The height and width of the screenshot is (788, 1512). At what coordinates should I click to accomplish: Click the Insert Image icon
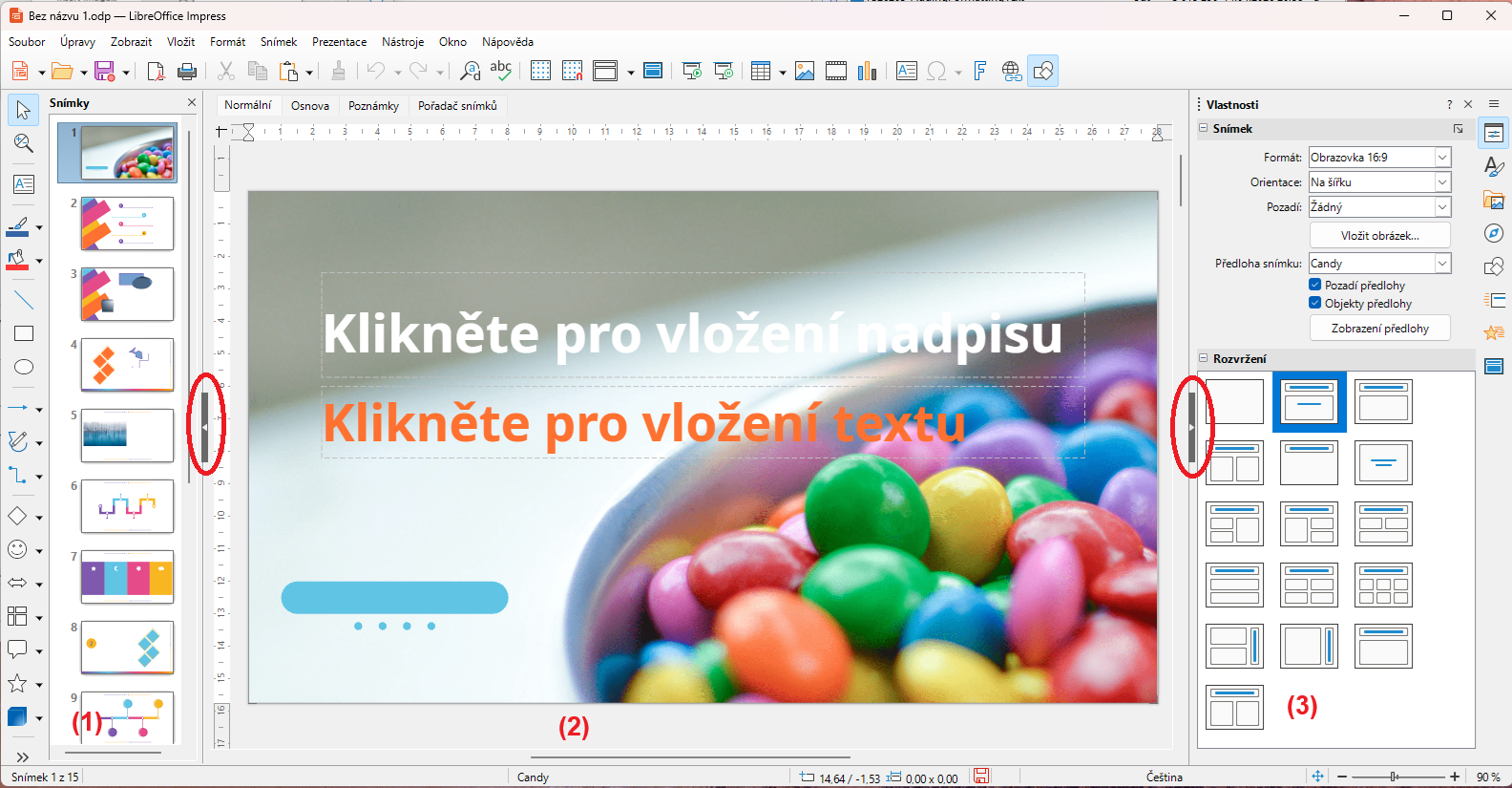(805, 71)
